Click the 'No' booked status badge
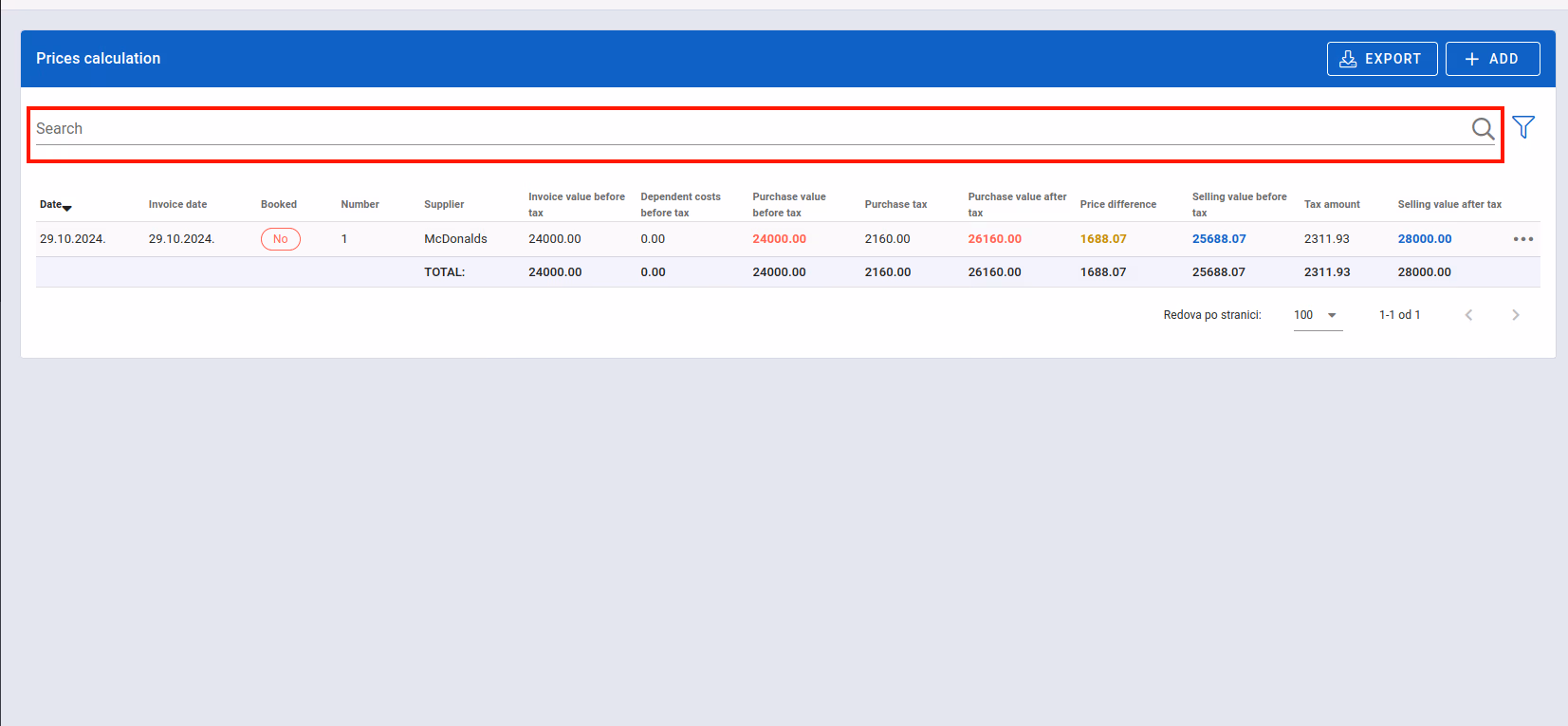This screenshot has height=726, width=1568. click(x=281, y=239)
